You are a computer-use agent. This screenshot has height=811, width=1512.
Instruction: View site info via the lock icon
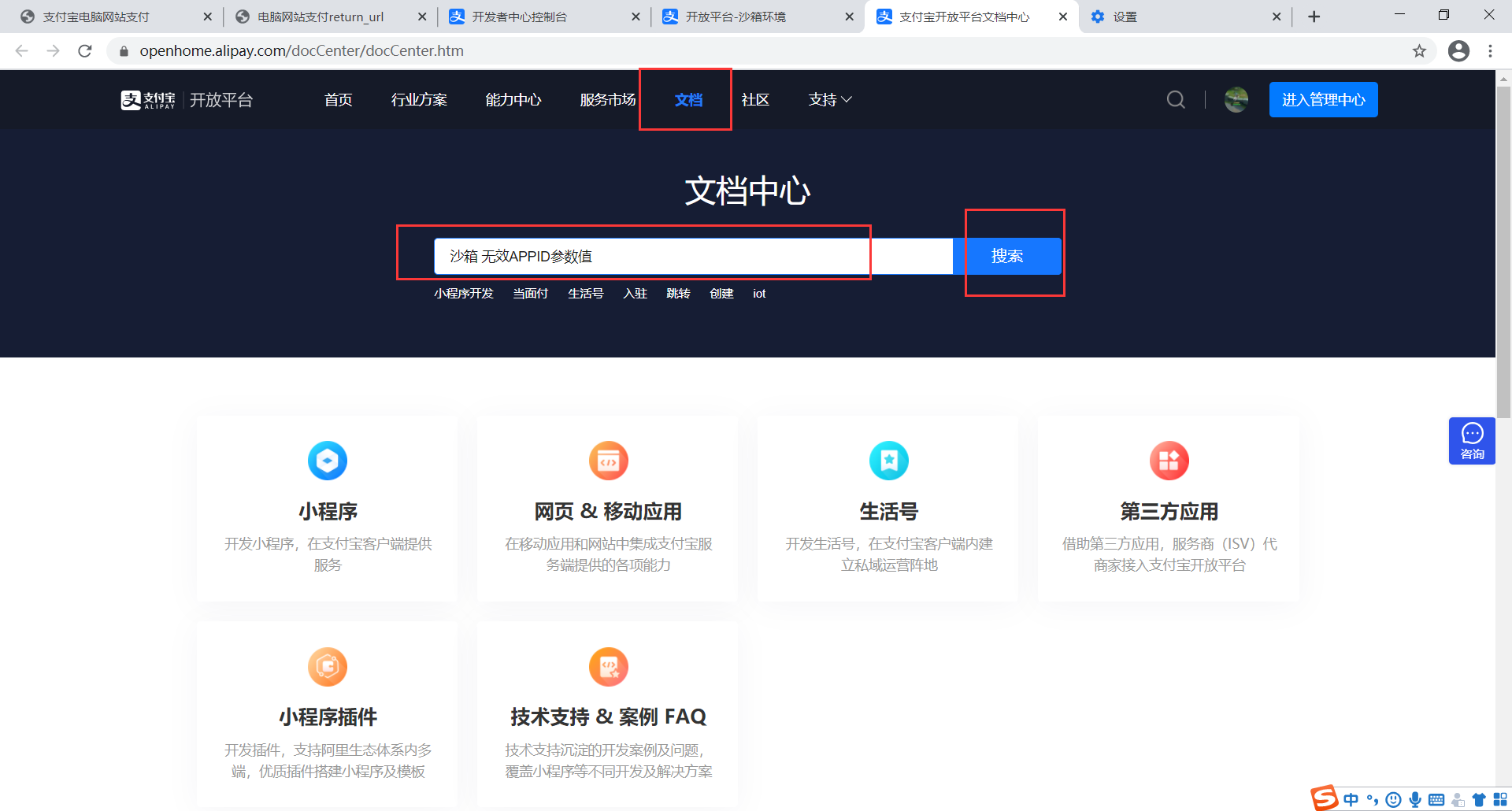(x=124, y=51)
